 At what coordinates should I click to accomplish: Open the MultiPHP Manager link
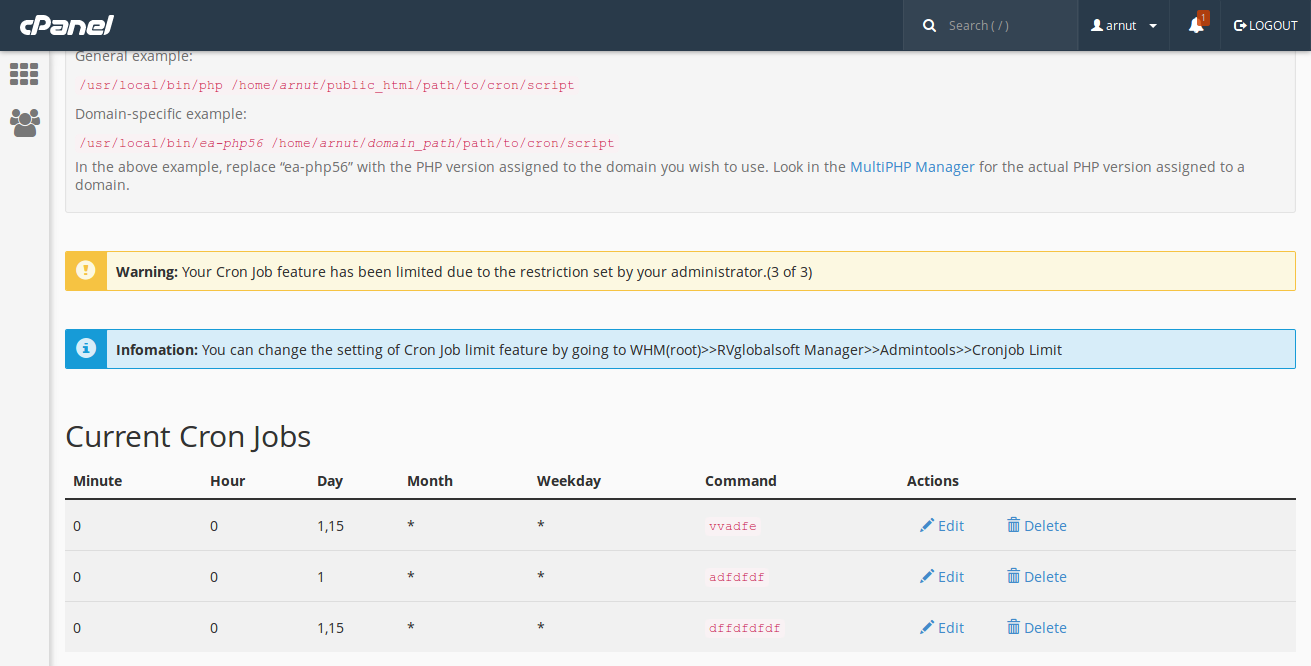[x=911, y=166]
